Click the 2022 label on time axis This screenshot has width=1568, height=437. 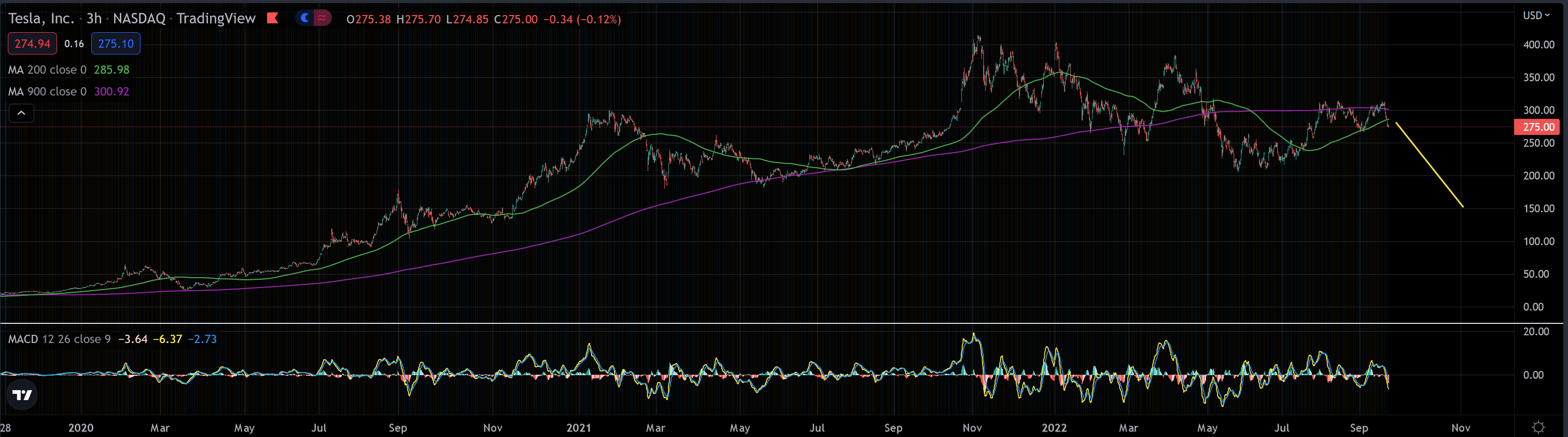coord(1054,428)
